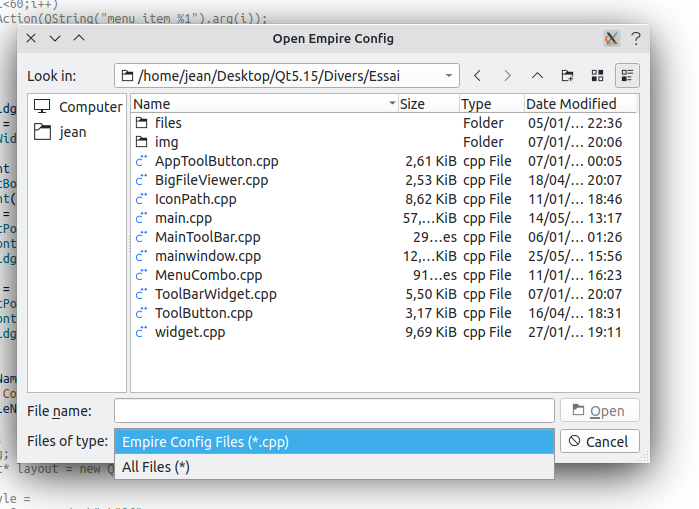Click the date 14/05/... 13:17
The image size is (699, 509).
click(x=575, y=218)
